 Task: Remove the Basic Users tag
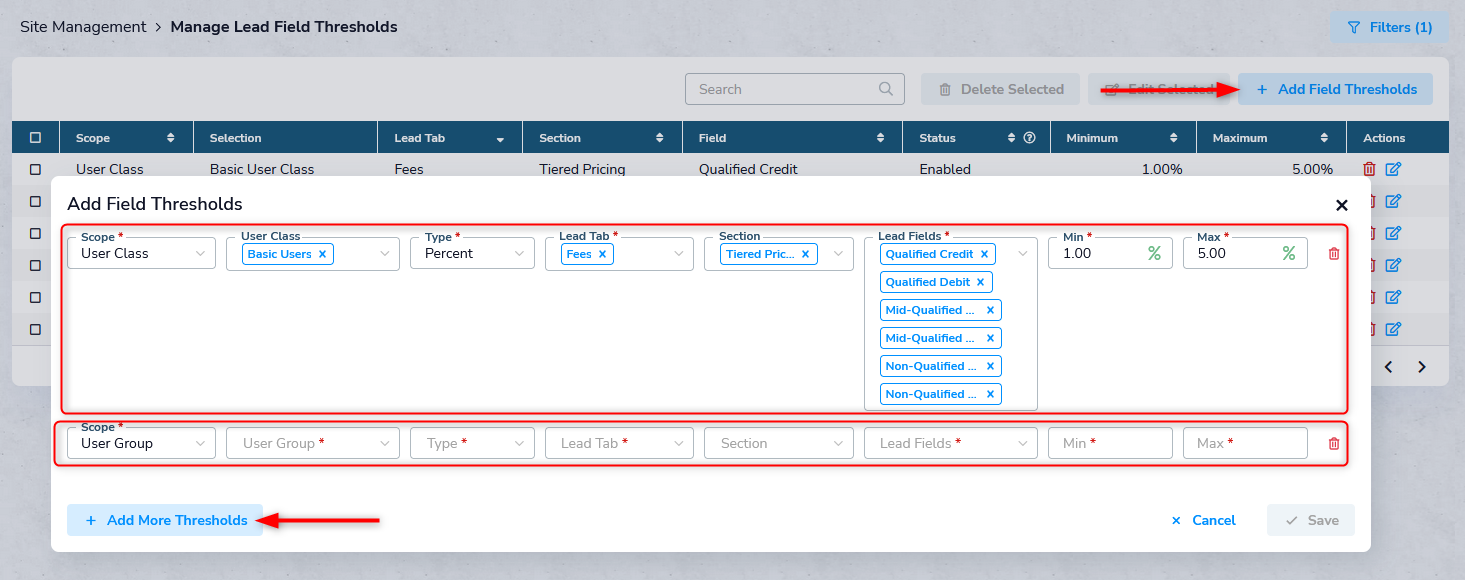coord(322,254)
